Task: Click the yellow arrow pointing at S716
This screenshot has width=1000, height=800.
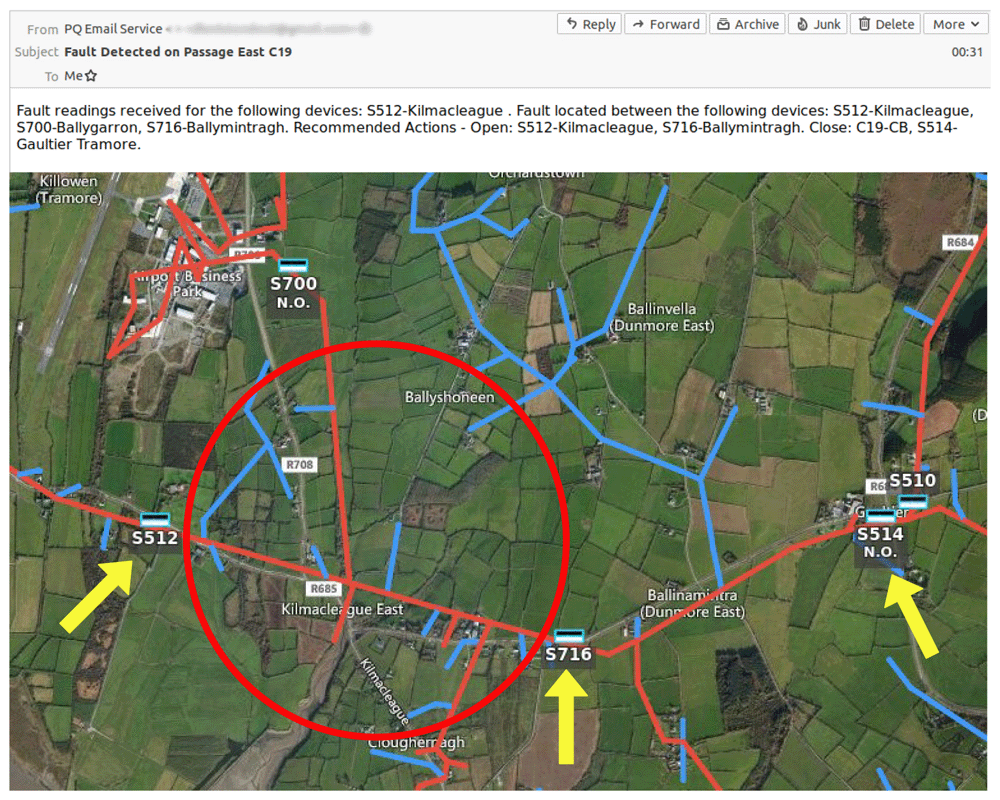Action: [x=566, y=717]
